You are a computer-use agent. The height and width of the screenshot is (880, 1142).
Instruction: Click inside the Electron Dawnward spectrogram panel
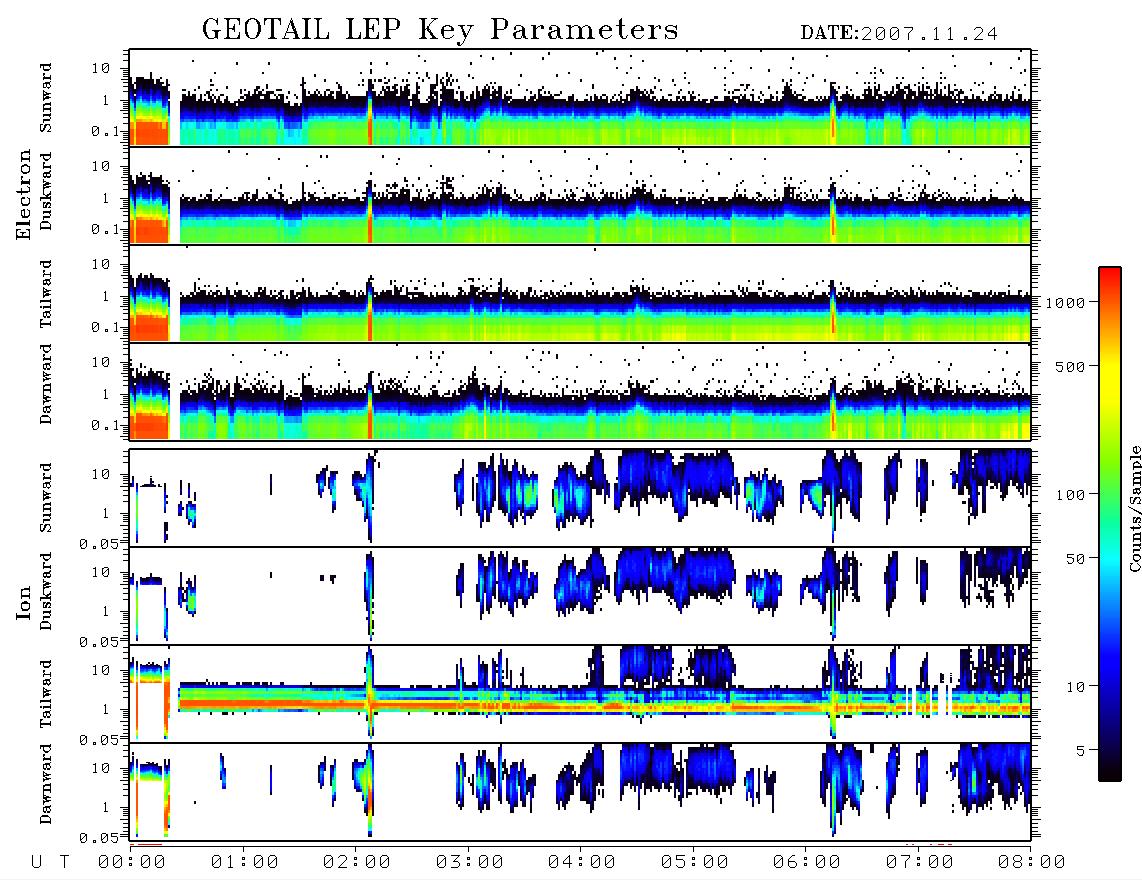[580, 391]
